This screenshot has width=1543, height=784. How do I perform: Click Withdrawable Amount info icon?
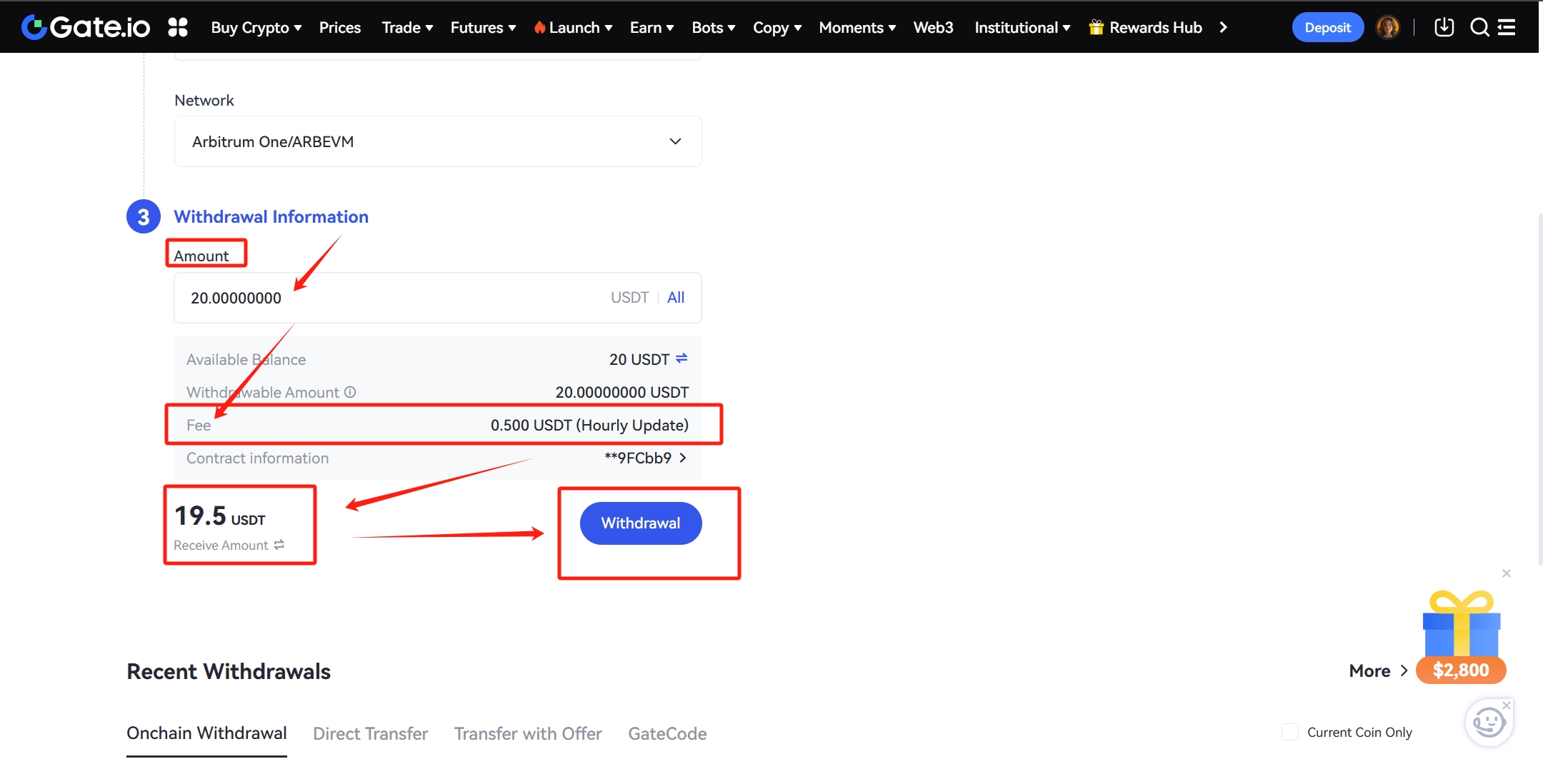[350, 392]
